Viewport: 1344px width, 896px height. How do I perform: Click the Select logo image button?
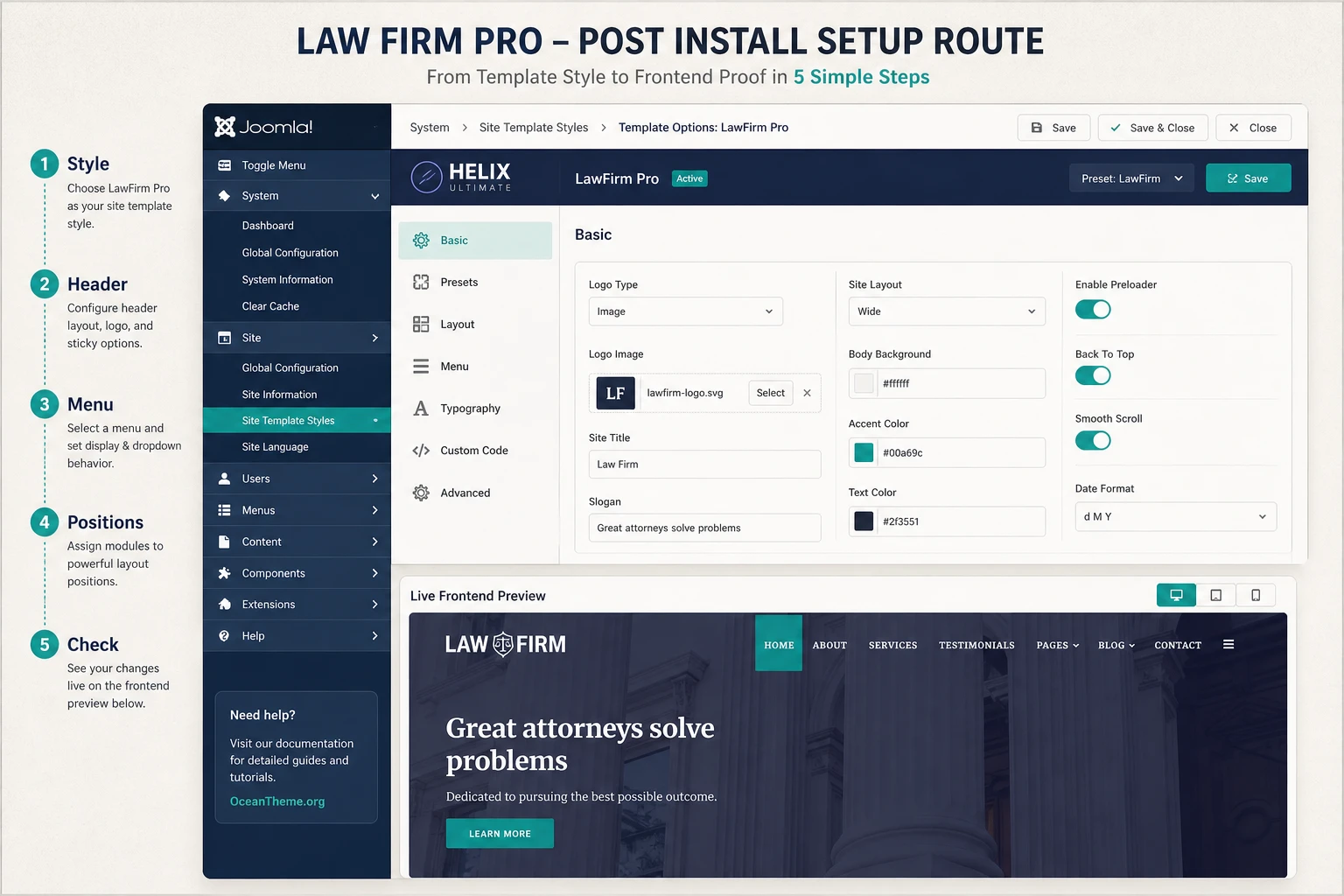click(x=770, y=393)
